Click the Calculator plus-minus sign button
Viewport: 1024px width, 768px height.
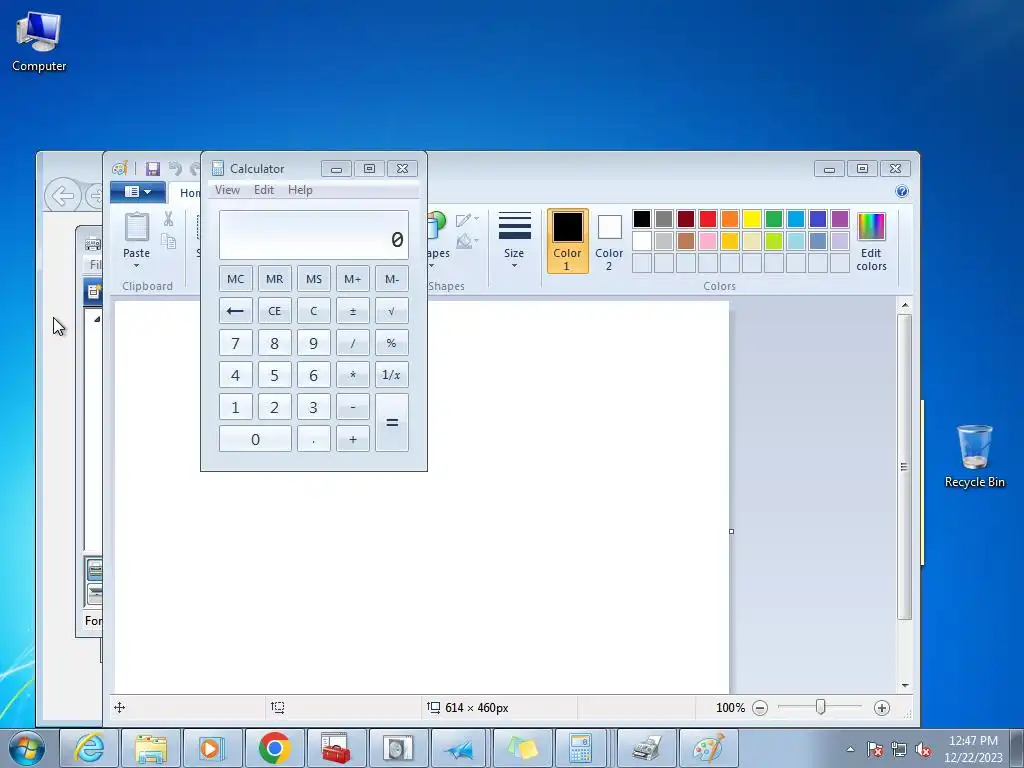point(353,311)
